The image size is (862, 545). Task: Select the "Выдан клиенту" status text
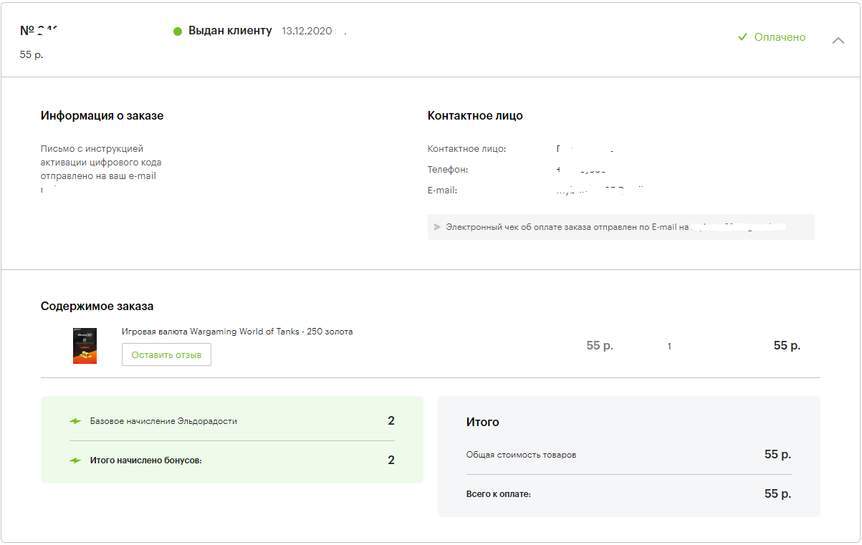[230, 31]
